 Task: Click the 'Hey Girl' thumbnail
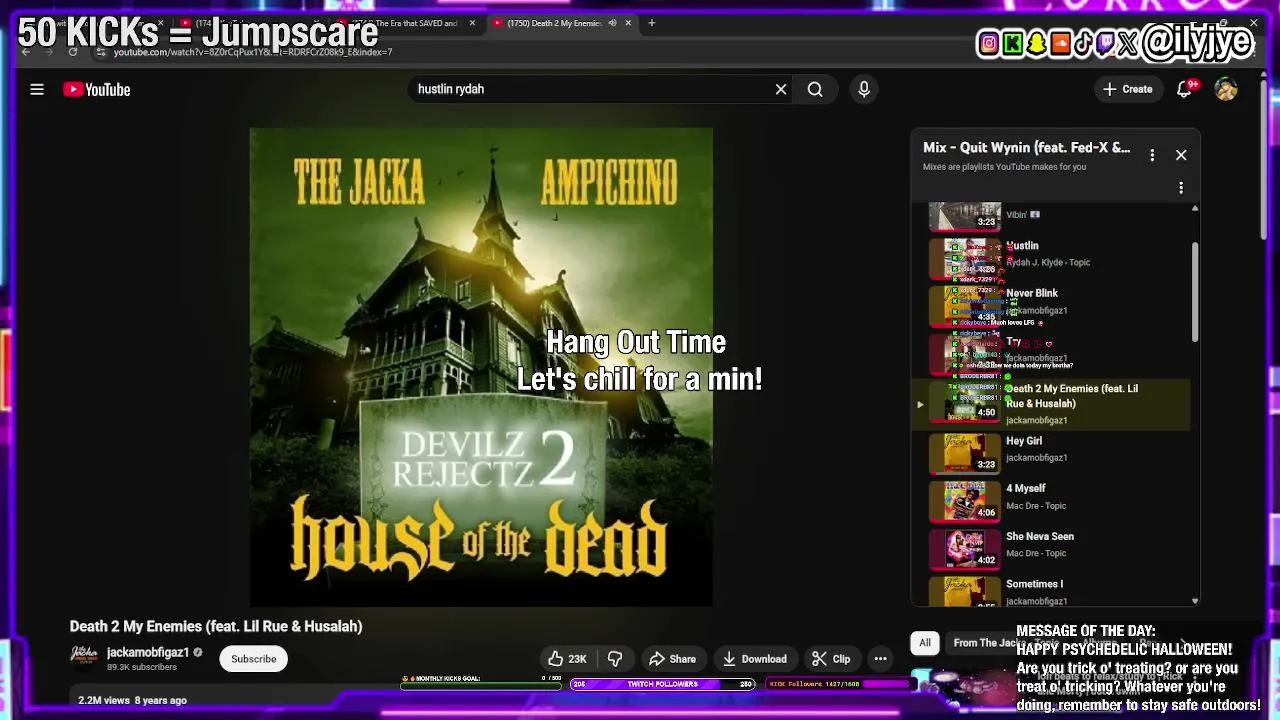(965, 452)
